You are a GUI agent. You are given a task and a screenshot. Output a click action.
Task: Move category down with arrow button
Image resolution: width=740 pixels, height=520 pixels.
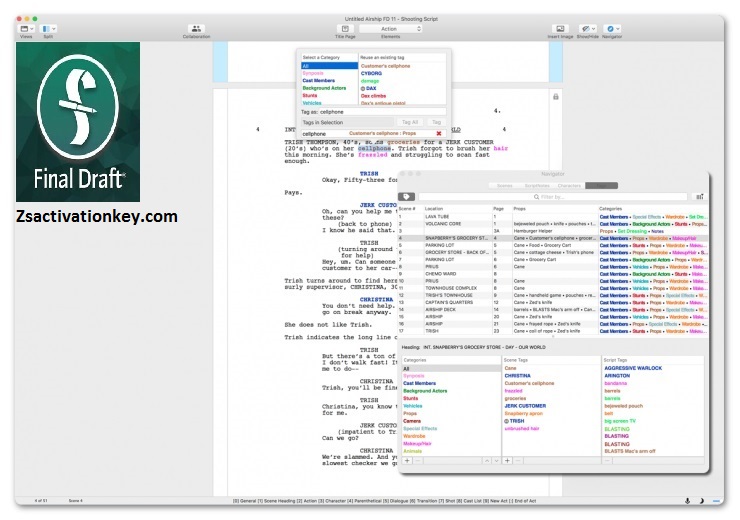(496, 461)
